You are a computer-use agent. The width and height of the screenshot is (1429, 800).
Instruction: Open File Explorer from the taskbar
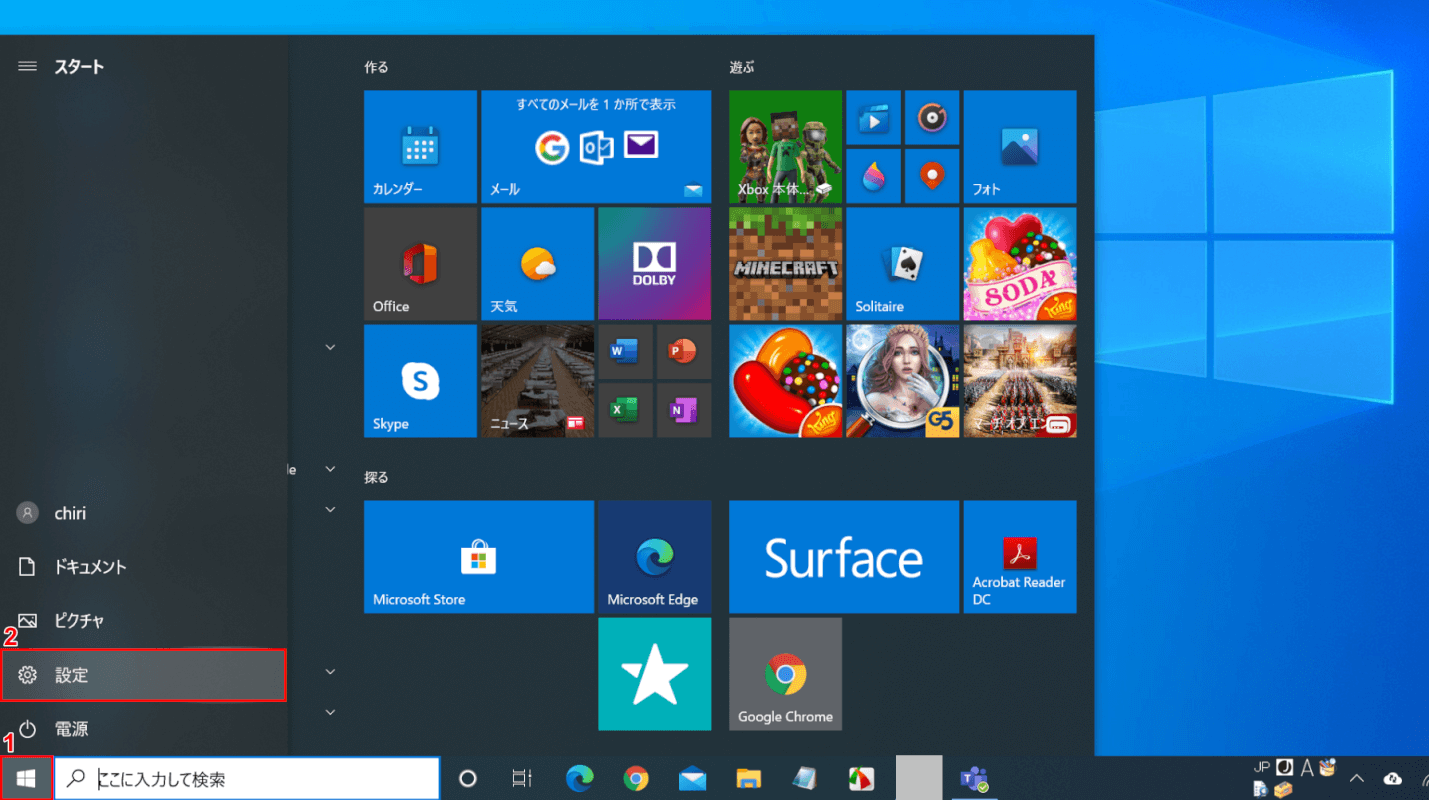(x=749, y=778)
